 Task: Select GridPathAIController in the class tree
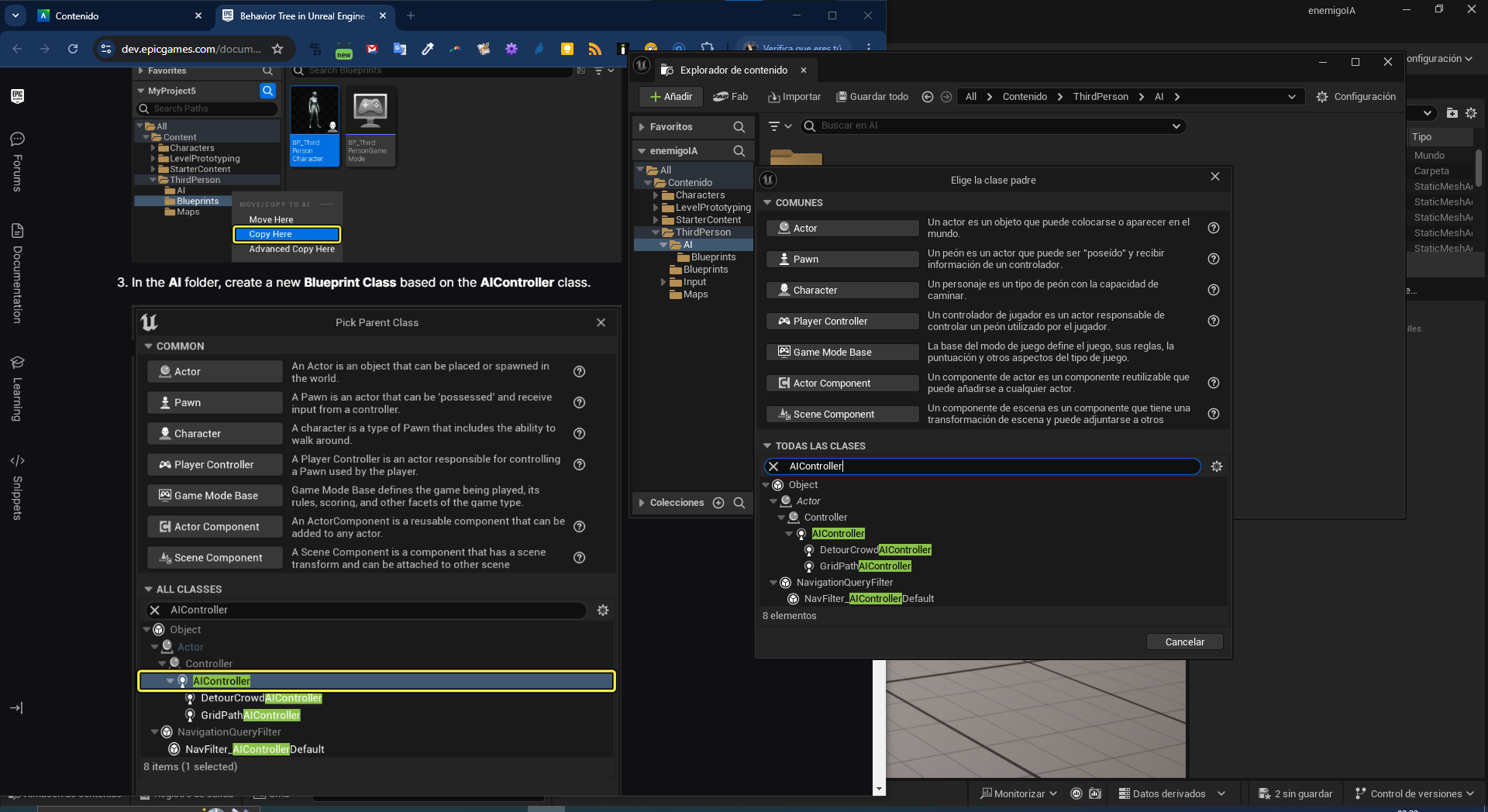[865, 566]
